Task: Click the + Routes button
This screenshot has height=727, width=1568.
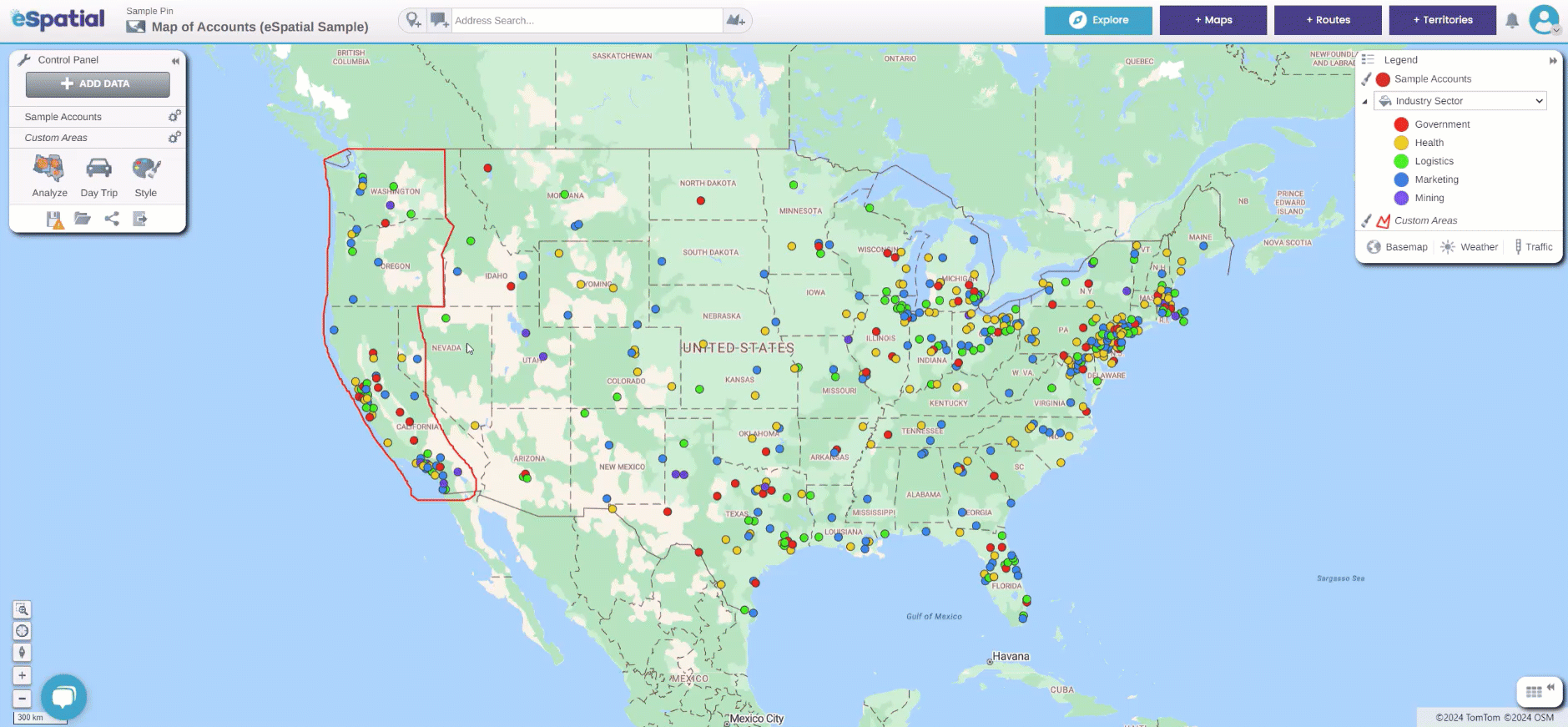Action: point(1328,20)
